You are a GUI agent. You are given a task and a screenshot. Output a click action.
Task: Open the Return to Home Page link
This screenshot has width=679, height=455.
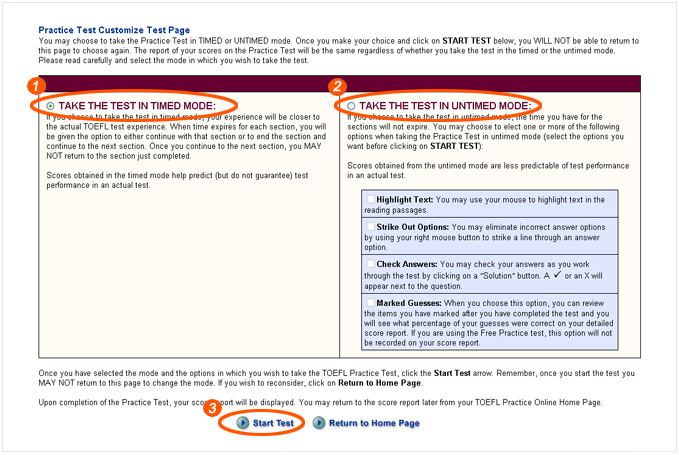[374, 423]
